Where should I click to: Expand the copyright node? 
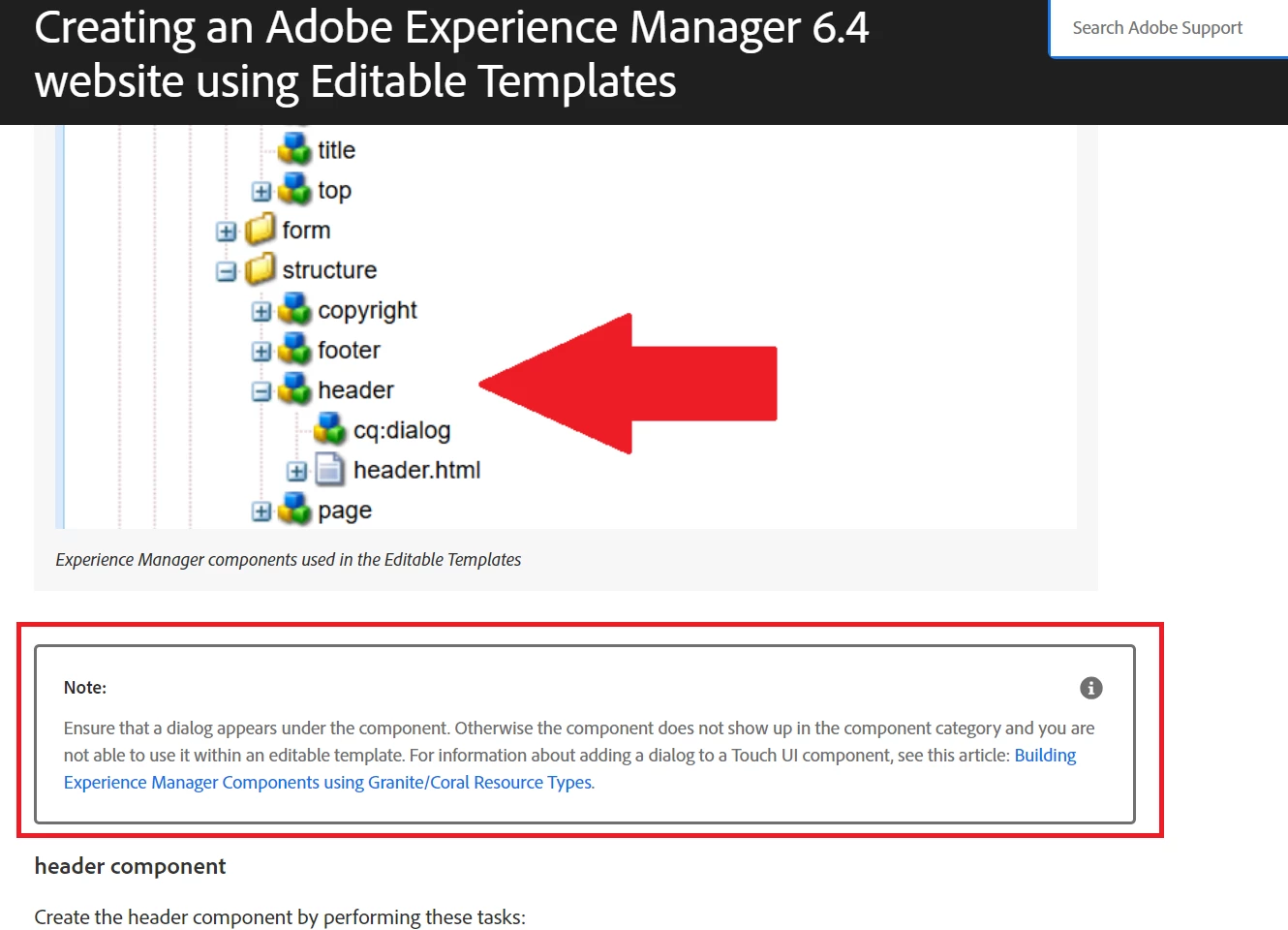[261, 312]
